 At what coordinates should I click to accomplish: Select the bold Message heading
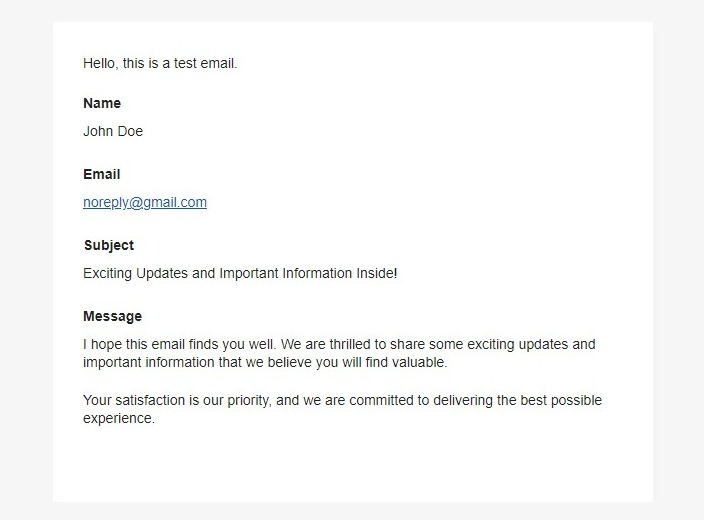[x=112, y=317]
